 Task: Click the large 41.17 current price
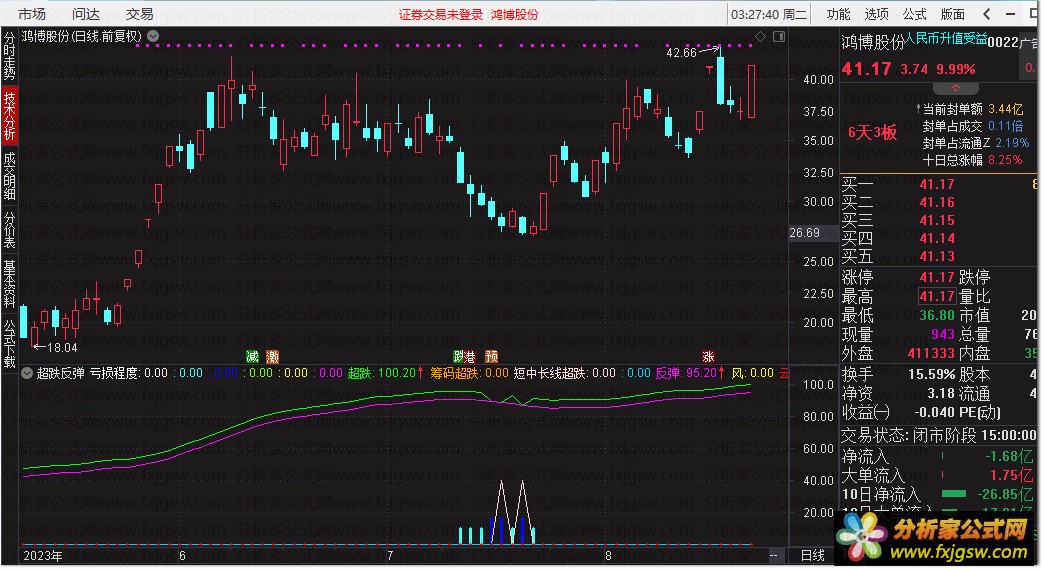[866, 69]
